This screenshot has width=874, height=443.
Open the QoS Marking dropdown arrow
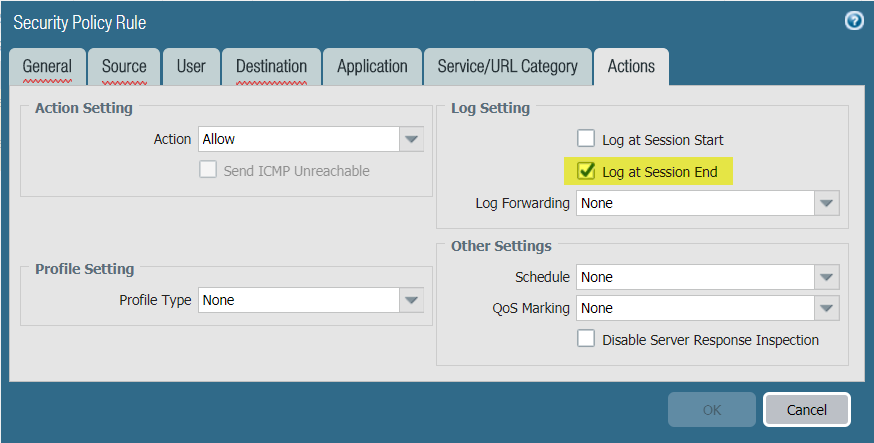coord(825,308)
